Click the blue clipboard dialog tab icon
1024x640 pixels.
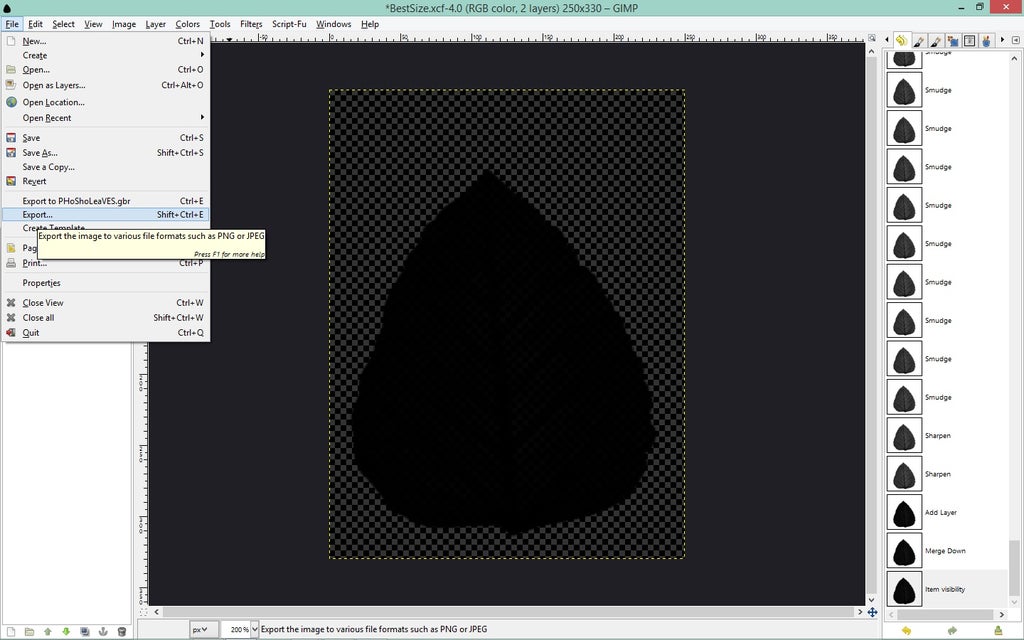tap(951, 40)
